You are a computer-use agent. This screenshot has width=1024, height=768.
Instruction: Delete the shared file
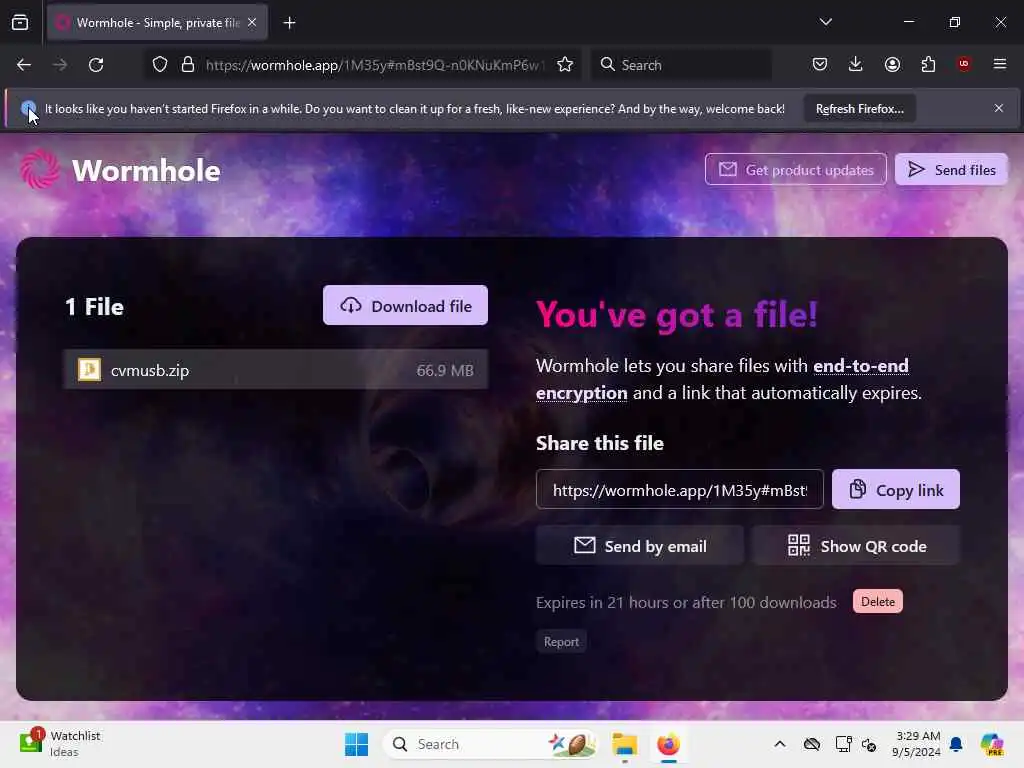click(x=878, y=601)
